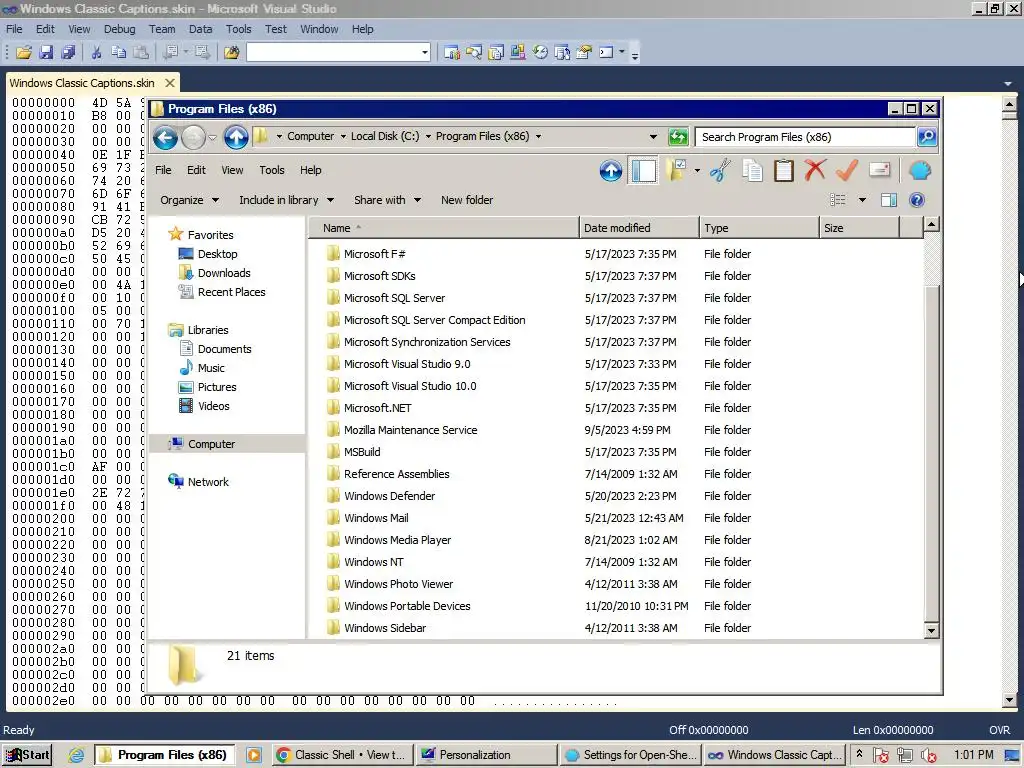Open Folder Options icon in Classic Shell toolbar

677,171
